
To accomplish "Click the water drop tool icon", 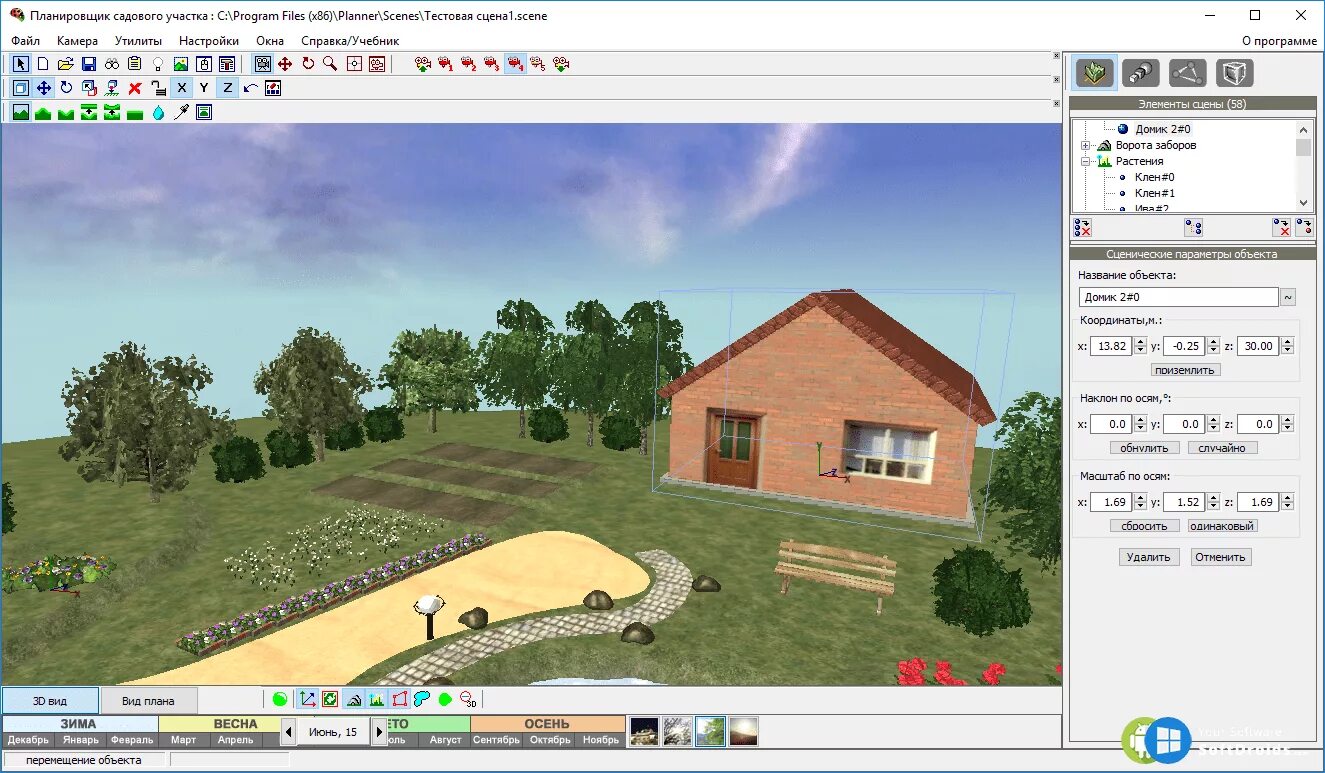I will click(158, 113).
